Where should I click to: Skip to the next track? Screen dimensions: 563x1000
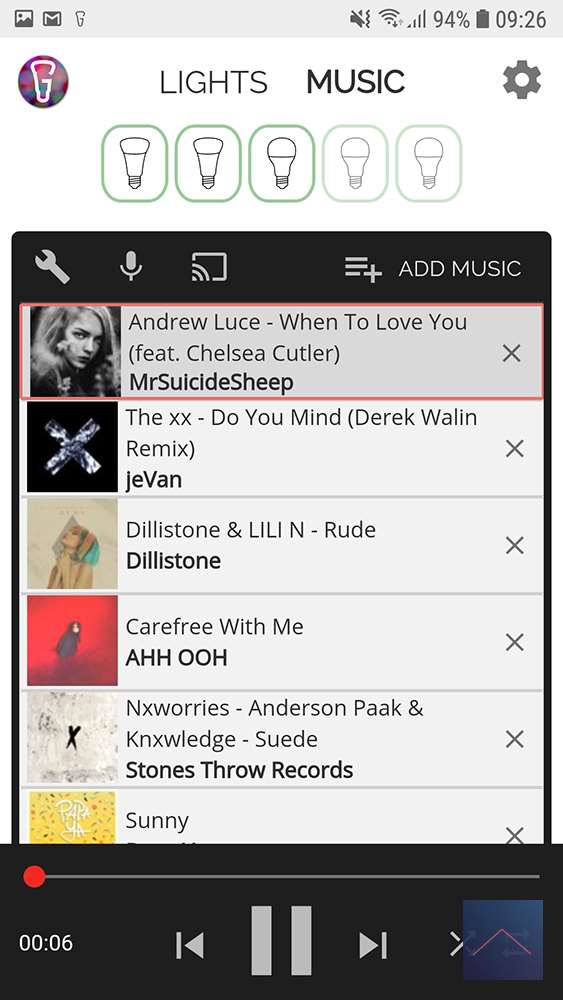click(373, 945)
